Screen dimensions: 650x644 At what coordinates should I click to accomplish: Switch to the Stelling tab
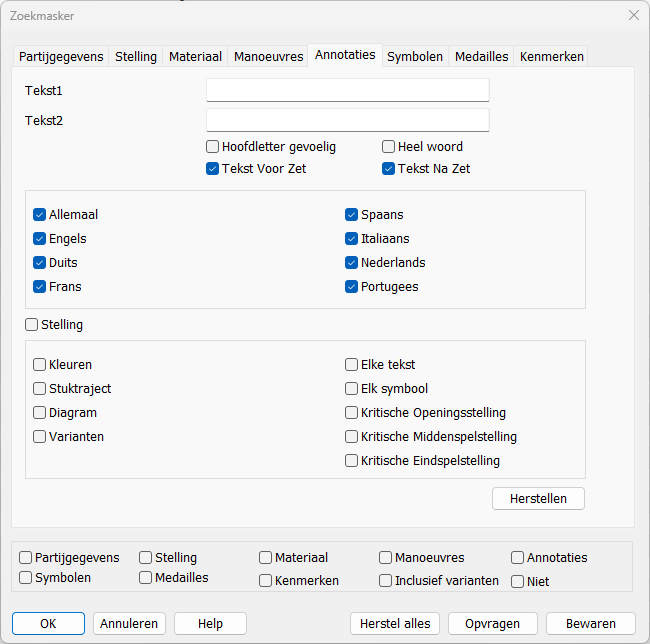pos(136,56)
